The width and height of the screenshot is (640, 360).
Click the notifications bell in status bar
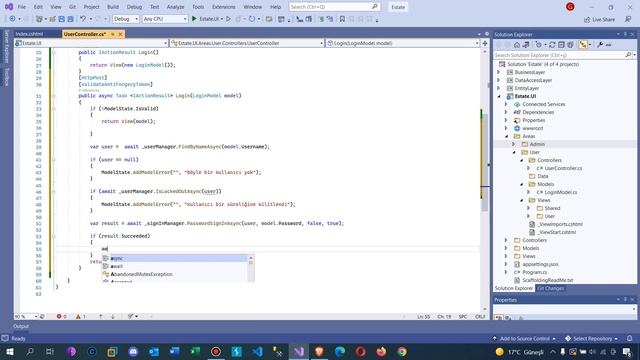coord(630,338)
